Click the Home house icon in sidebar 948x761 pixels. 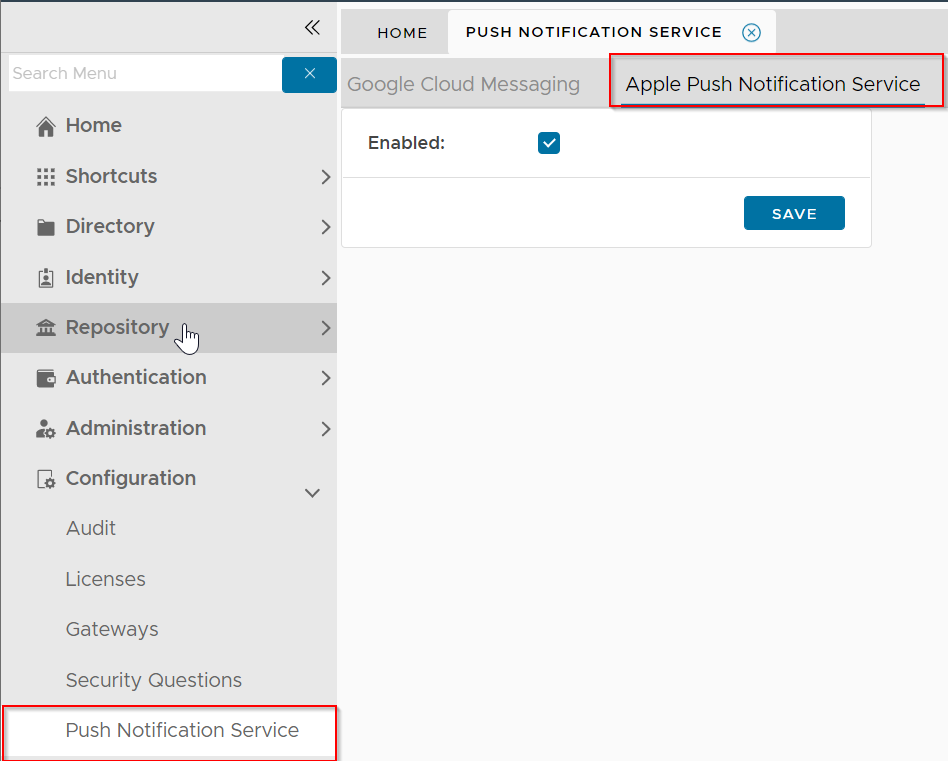tap(45, 126)
